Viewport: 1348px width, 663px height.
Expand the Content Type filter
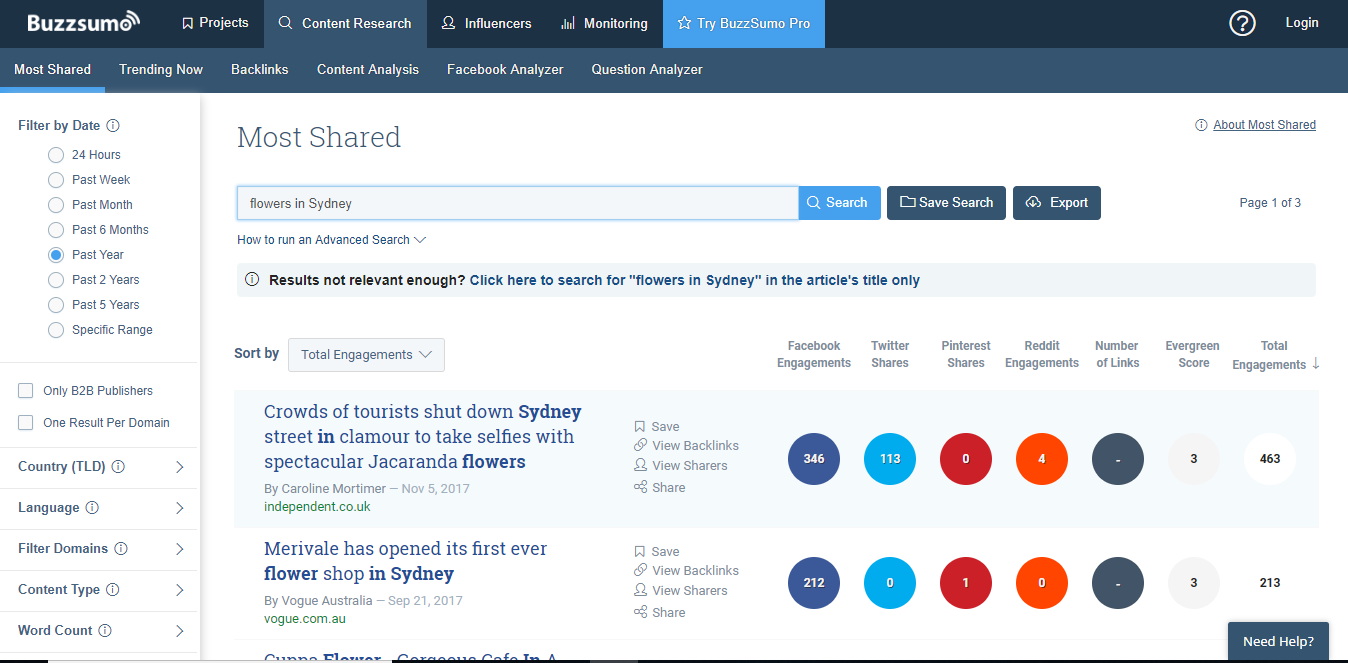click(180, 590)
